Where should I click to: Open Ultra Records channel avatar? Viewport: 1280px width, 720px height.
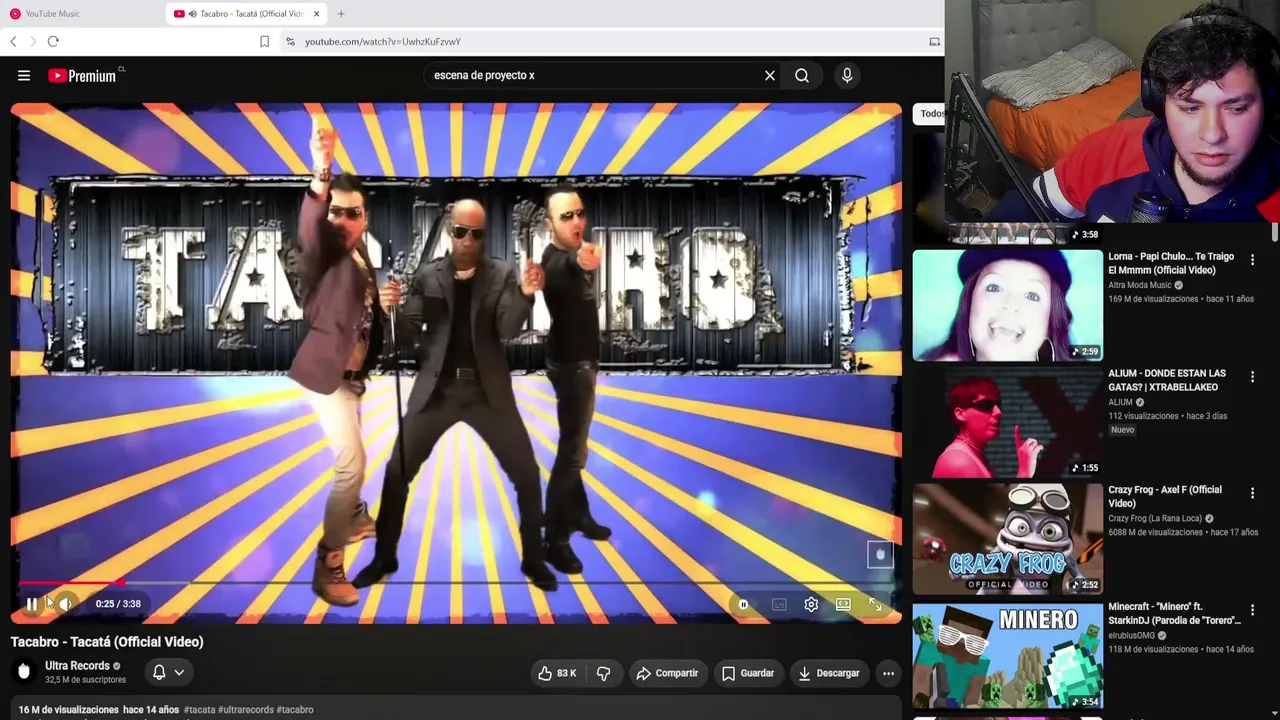tap(24, 672)
